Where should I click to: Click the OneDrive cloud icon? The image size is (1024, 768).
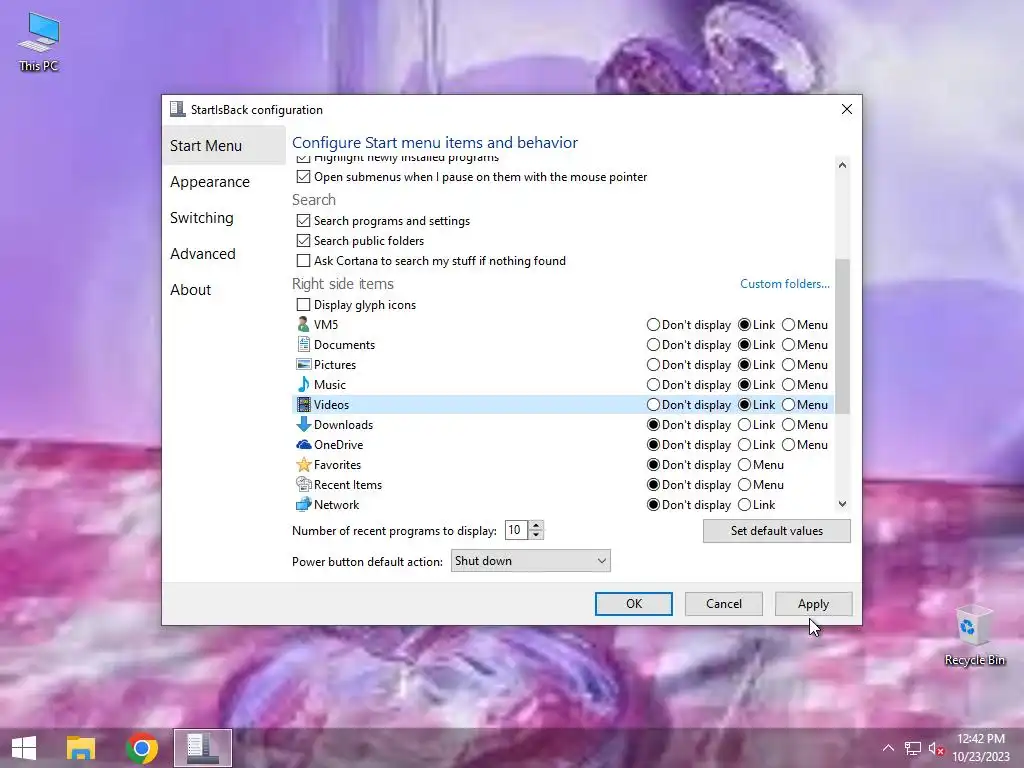[x=303, y=445]
